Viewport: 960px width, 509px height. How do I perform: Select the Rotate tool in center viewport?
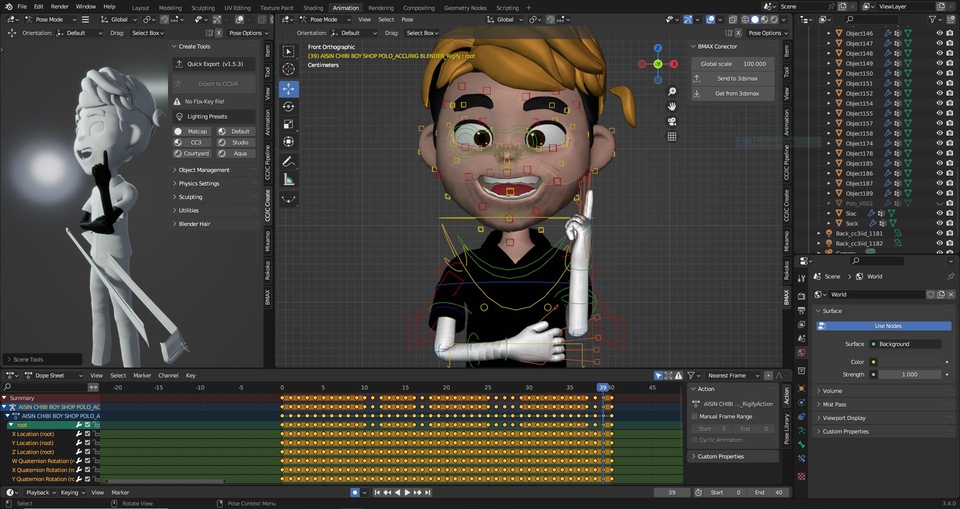point(288,107)
